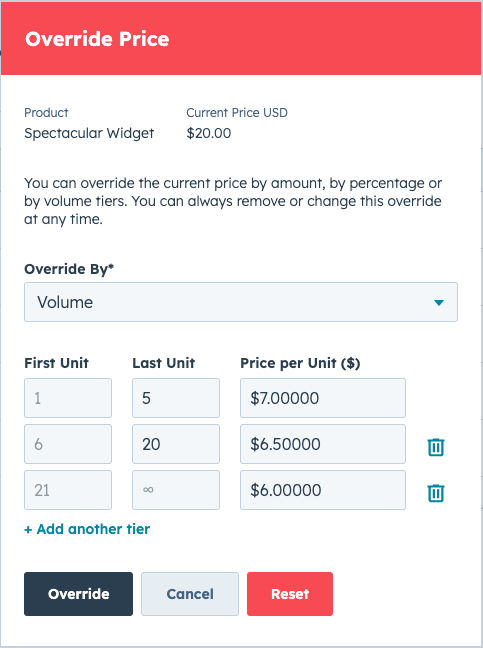Click the First Unit field showing 6
The height and width of the screenshot is (648, 483).
tap(68, 444)
